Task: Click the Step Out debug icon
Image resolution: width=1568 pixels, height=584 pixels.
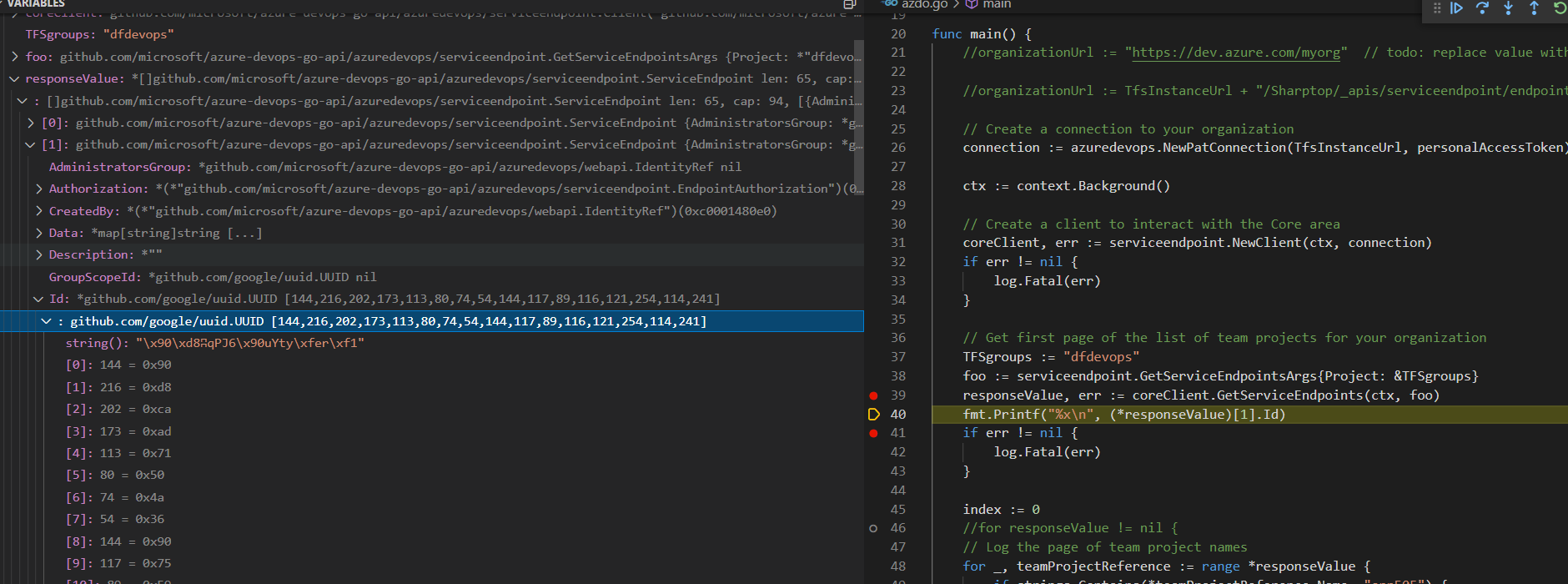Action: (1534, 8)
